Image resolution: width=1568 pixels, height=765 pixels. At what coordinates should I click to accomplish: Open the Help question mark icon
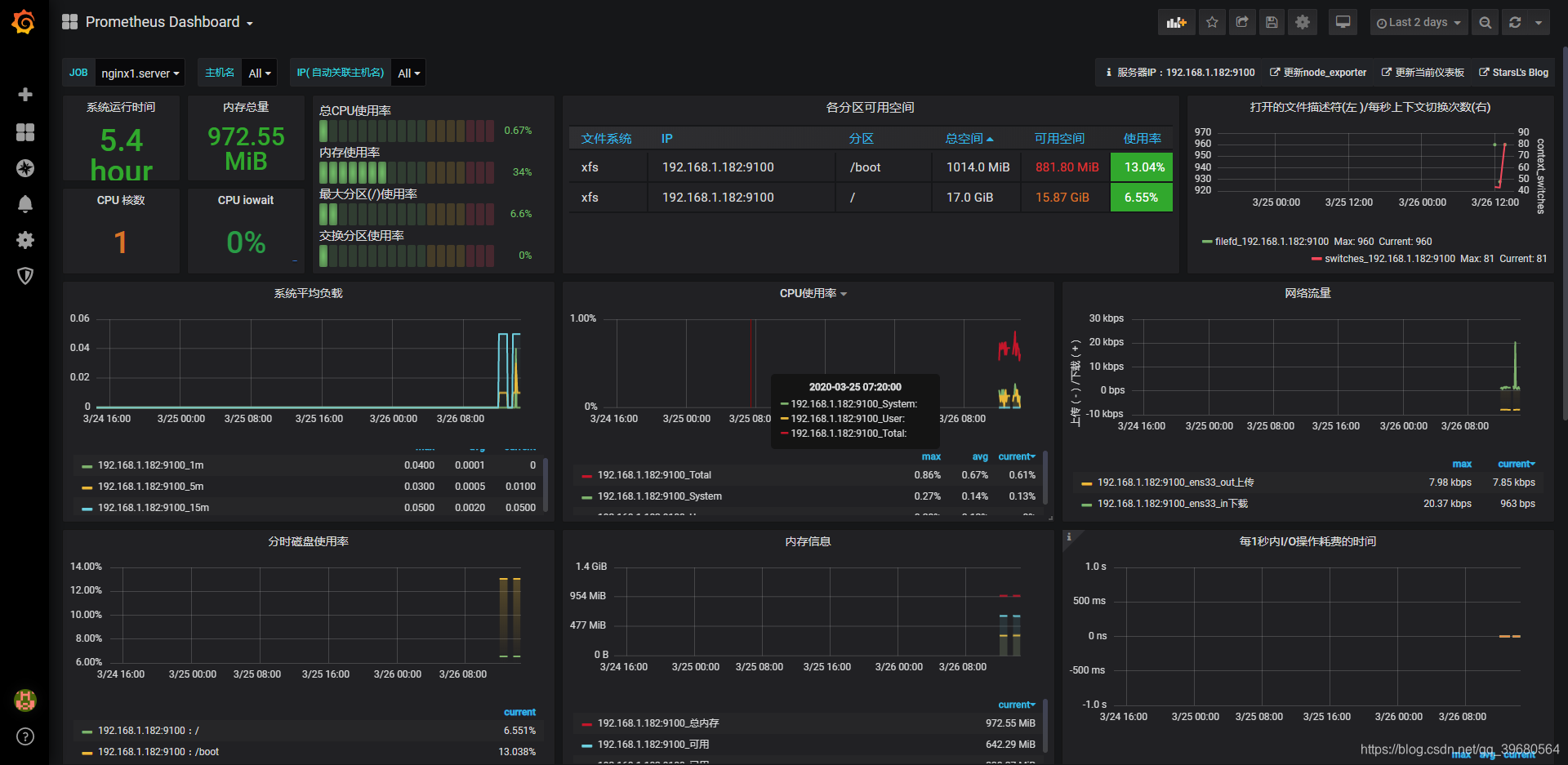(25, 736)
